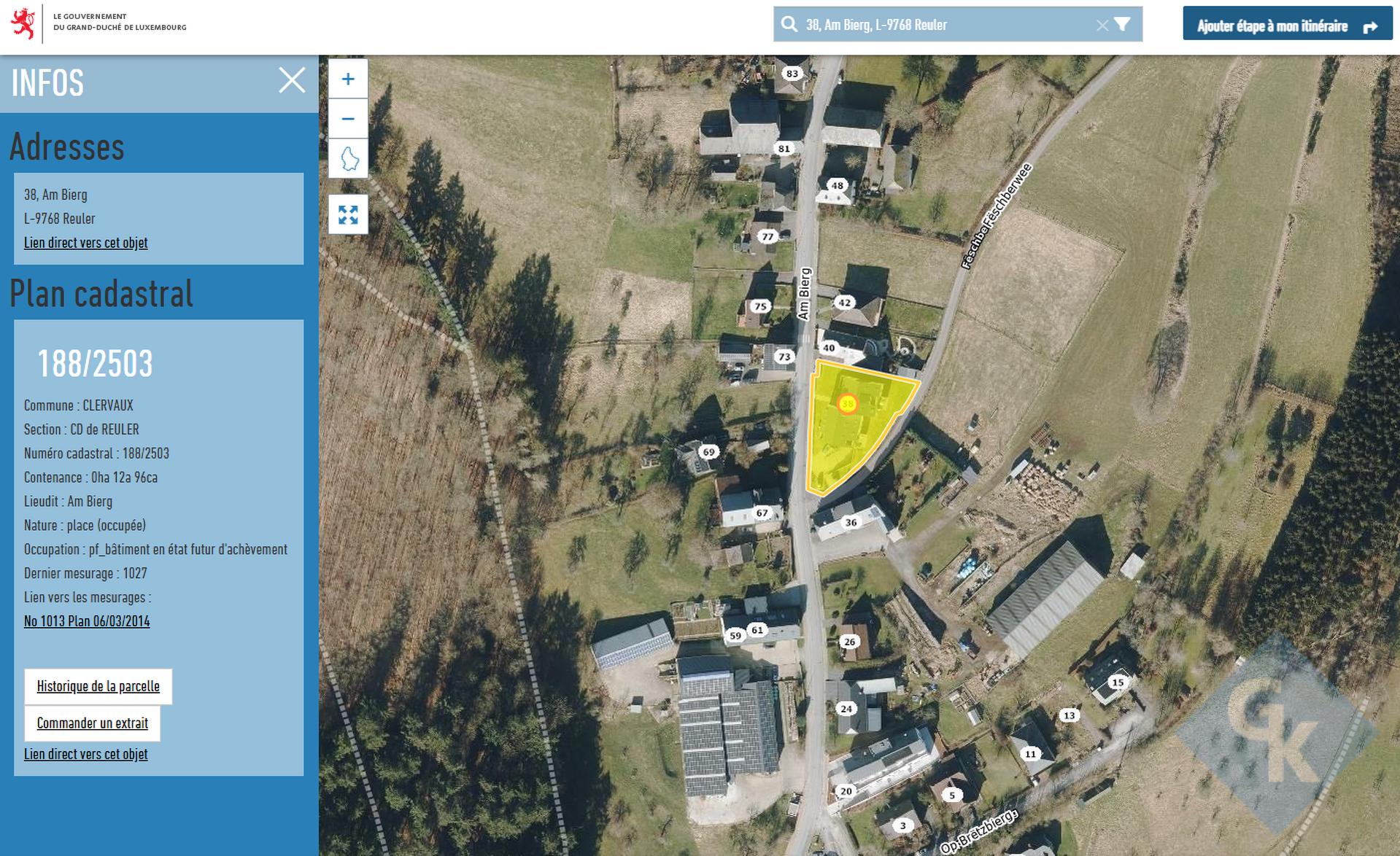Zoom out with the minus button

(348, 118)
